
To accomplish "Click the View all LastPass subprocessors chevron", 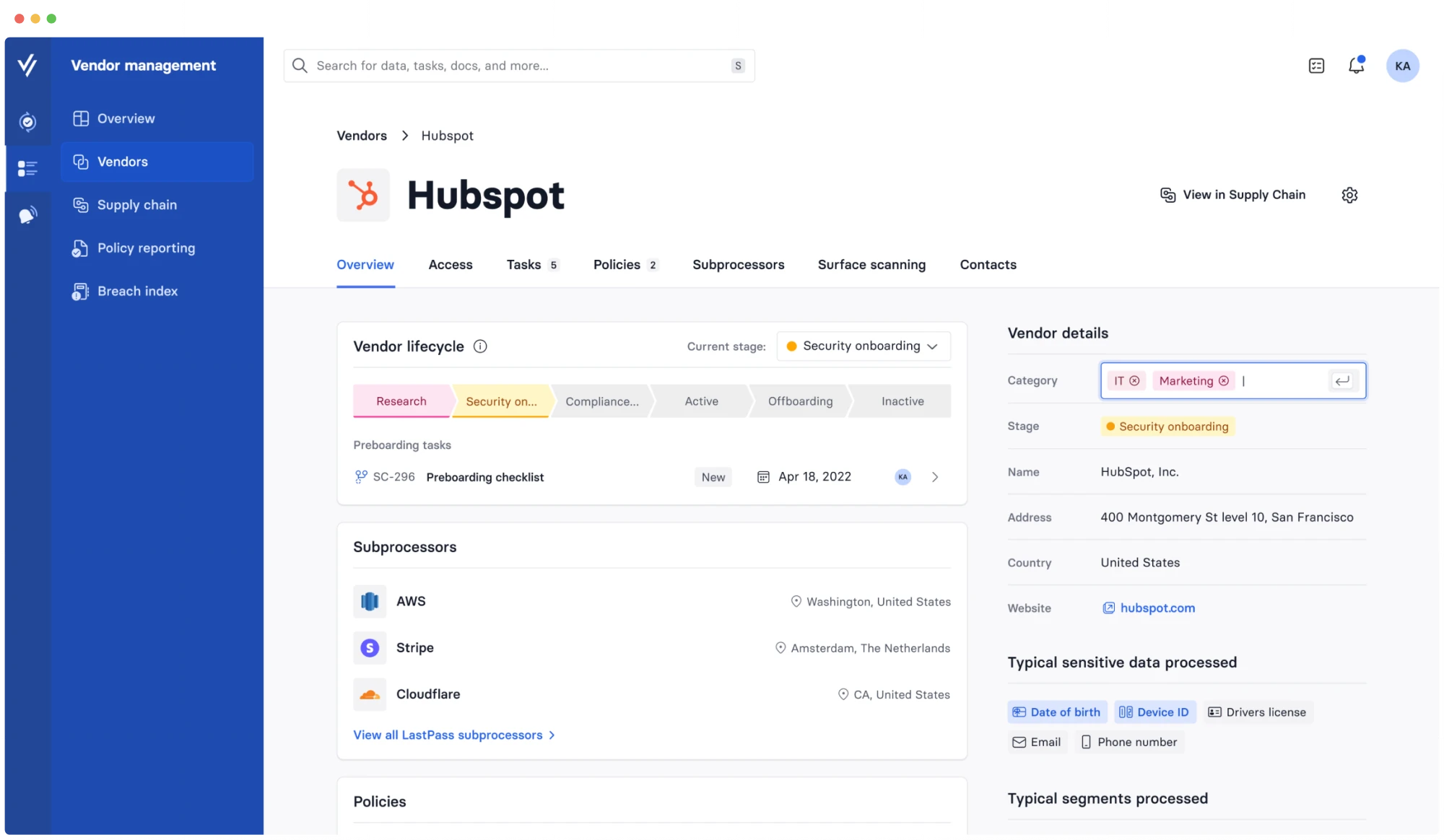I will (553, 734).
